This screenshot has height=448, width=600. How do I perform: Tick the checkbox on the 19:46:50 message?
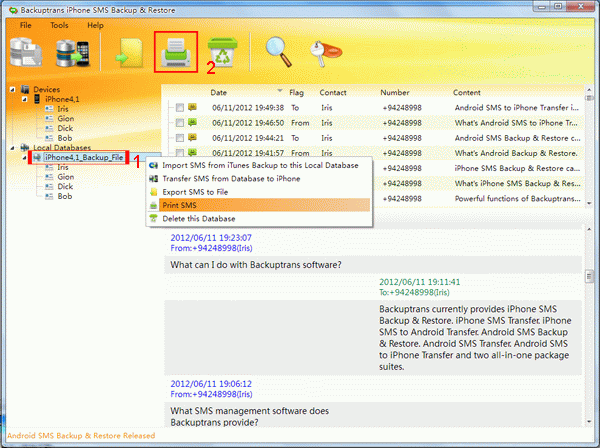[180, 122]
